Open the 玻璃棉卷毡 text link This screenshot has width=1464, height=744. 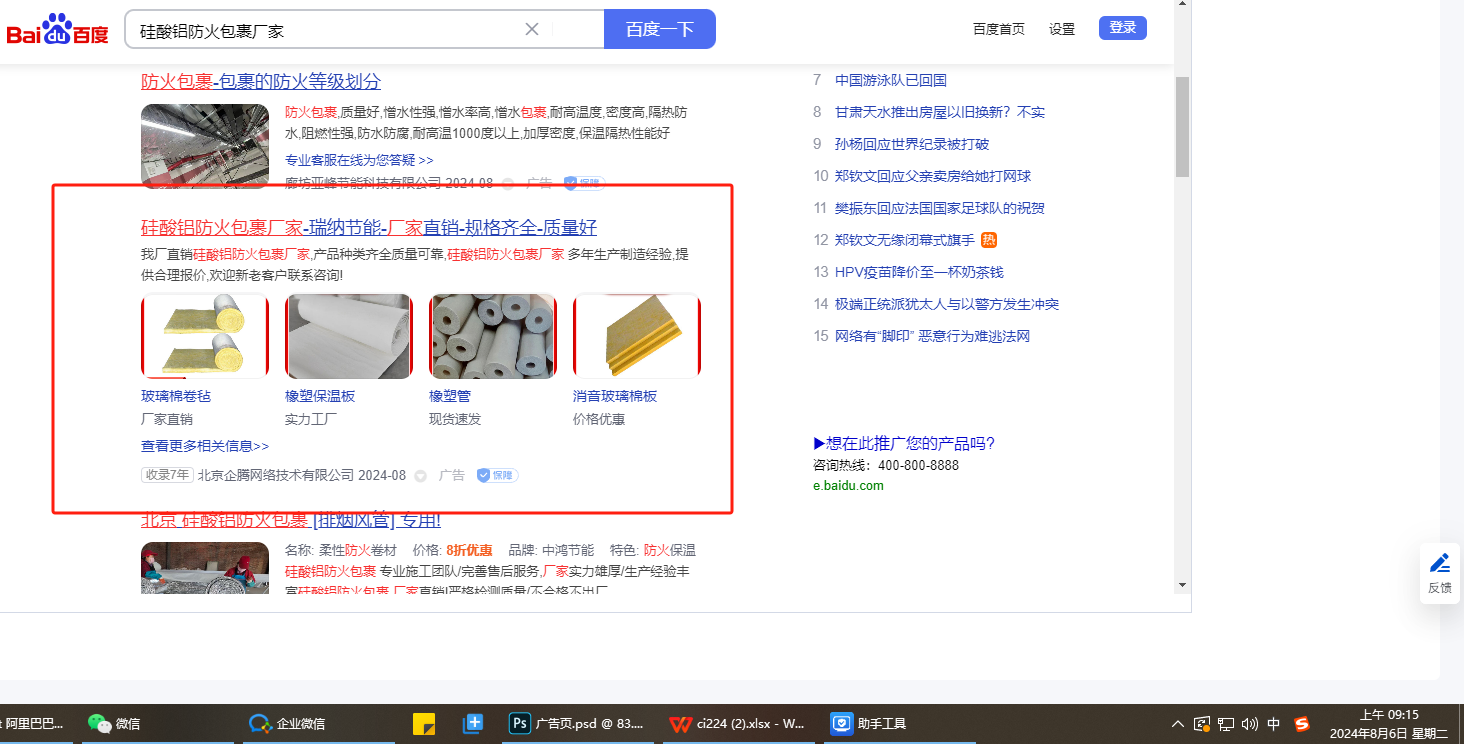pos(176,396)
